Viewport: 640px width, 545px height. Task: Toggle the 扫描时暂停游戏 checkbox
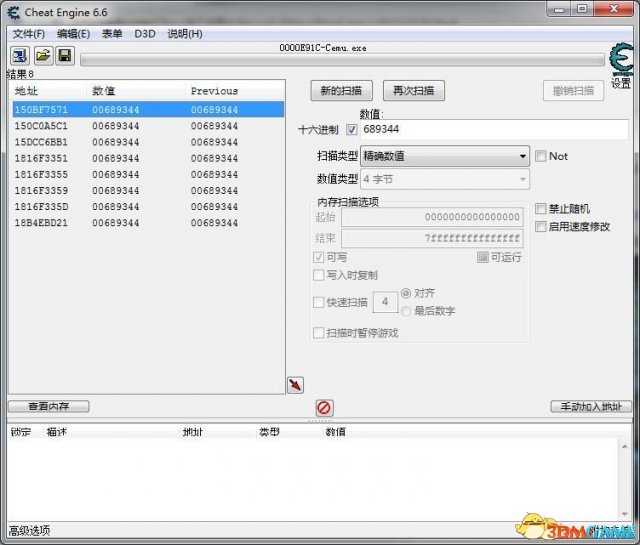pyautogui.click(x=318, y=333)
